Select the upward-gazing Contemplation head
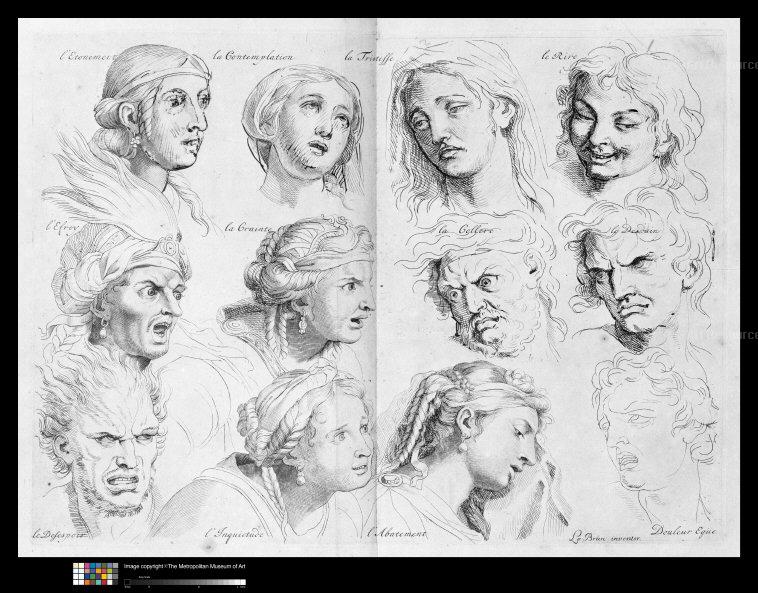The image size is (758, 593). tap(305, 133)
